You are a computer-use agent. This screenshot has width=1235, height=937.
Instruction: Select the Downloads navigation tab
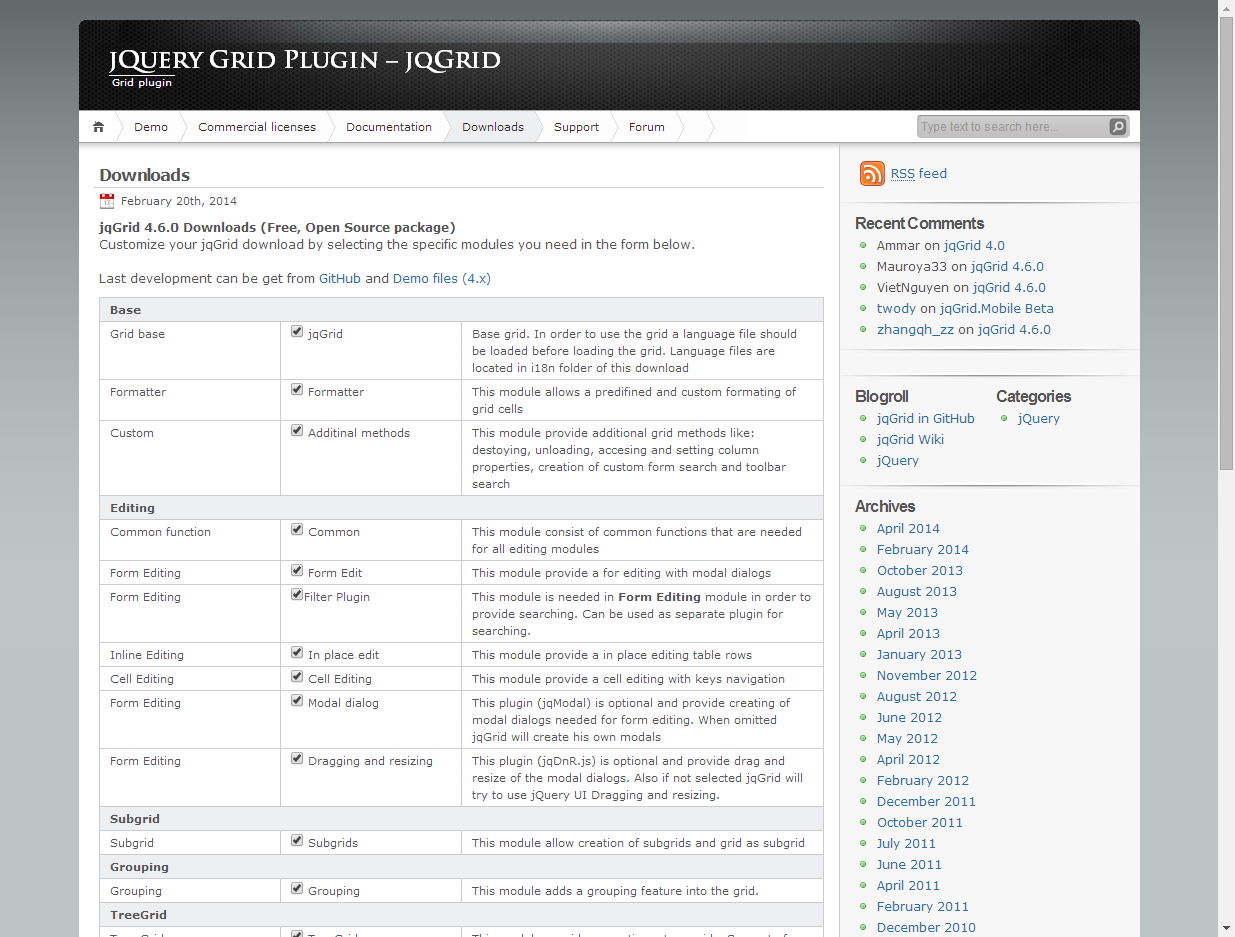tap(493, 127)
